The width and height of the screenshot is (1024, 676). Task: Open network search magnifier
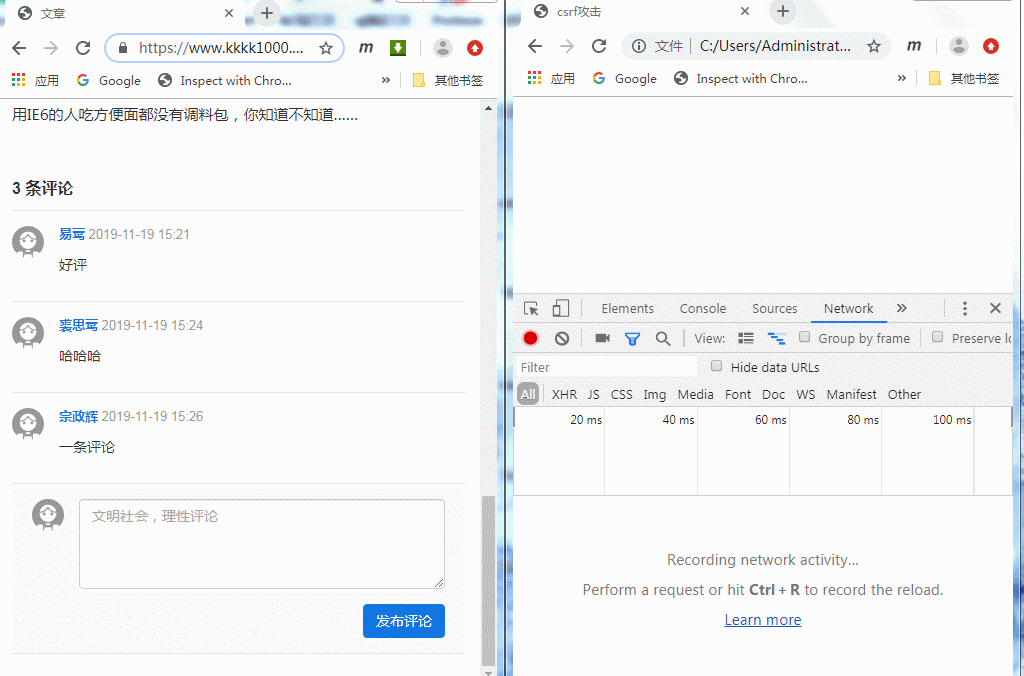coord(663,338)
